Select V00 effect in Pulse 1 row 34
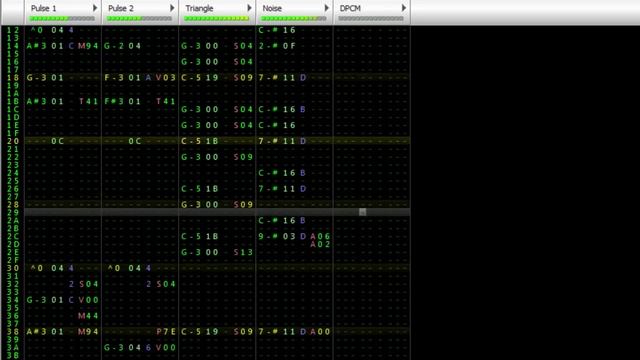 tap(88, 300)
